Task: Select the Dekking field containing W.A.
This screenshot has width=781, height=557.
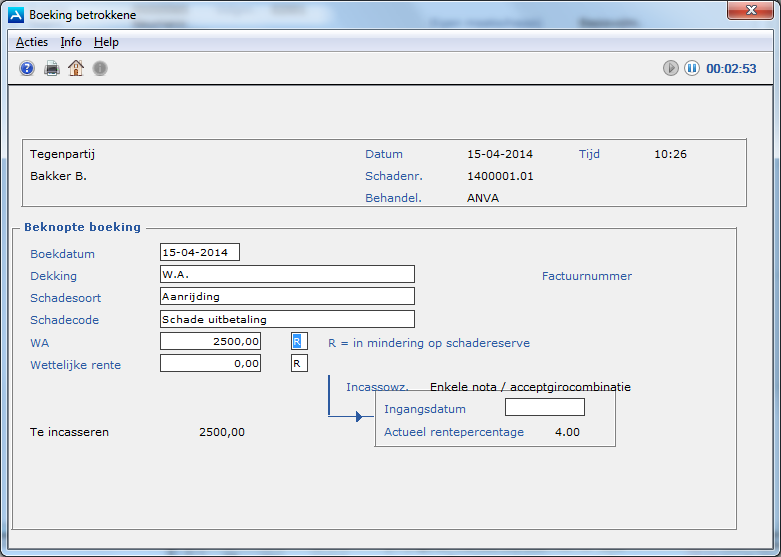Action: (287, 274)
